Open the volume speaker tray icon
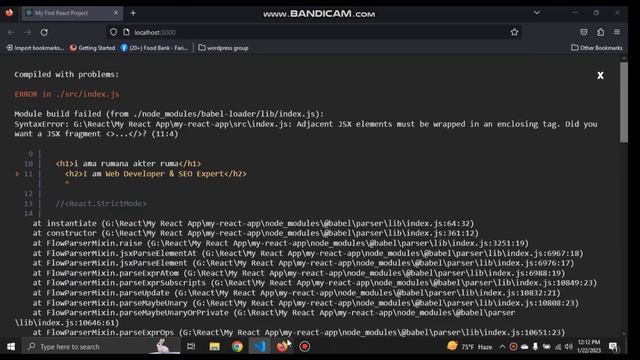 [x=569, y=347]
